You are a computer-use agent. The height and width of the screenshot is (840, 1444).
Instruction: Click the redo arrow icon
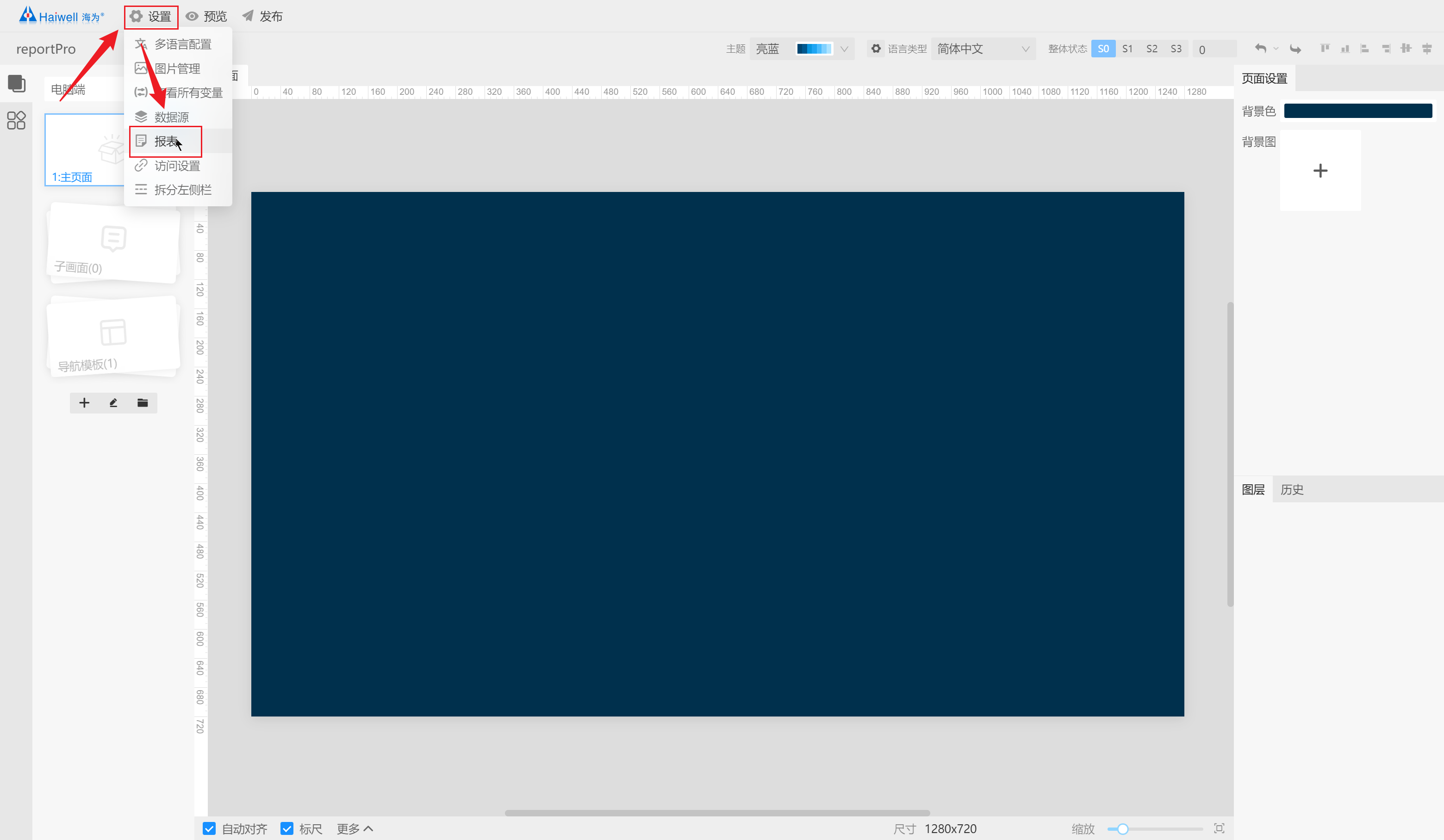click(1295, 49)
